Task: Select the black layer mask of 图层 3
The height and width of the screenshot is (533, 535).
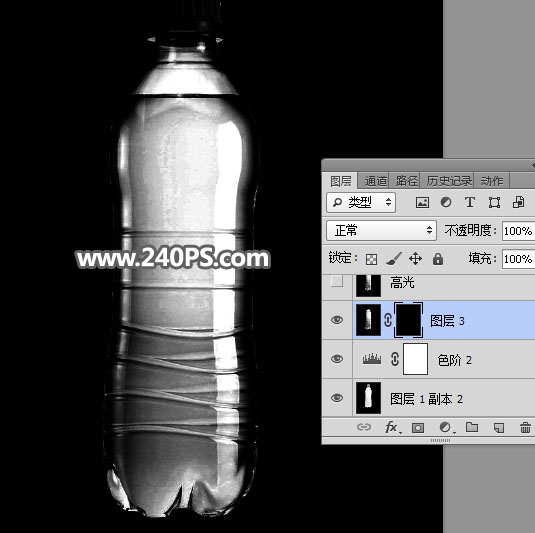Action: (408, 320)
